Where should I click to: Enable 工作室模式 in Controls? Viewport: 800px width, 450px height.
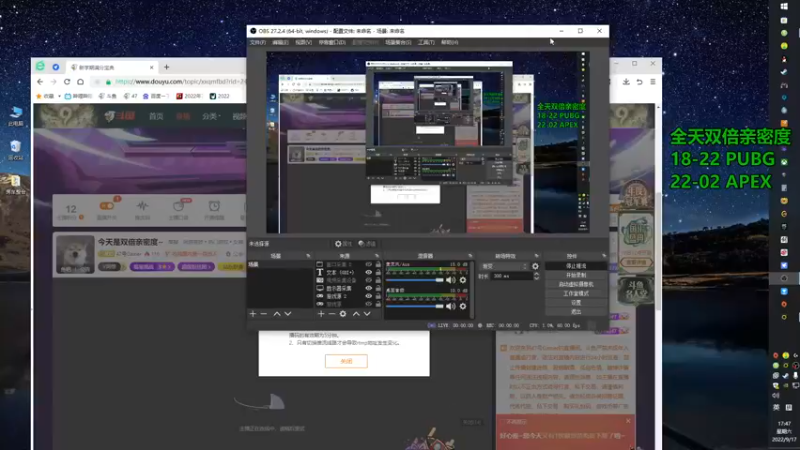tap(576, 293)
